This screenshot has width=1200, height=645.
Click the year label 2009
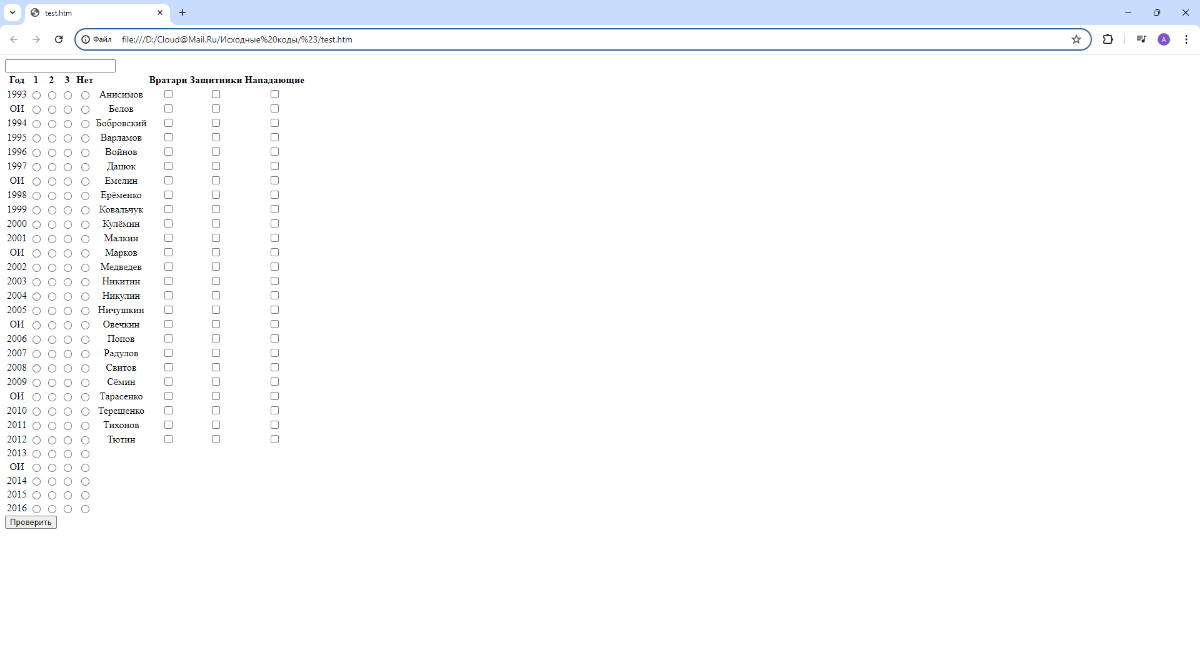point(17,382)
